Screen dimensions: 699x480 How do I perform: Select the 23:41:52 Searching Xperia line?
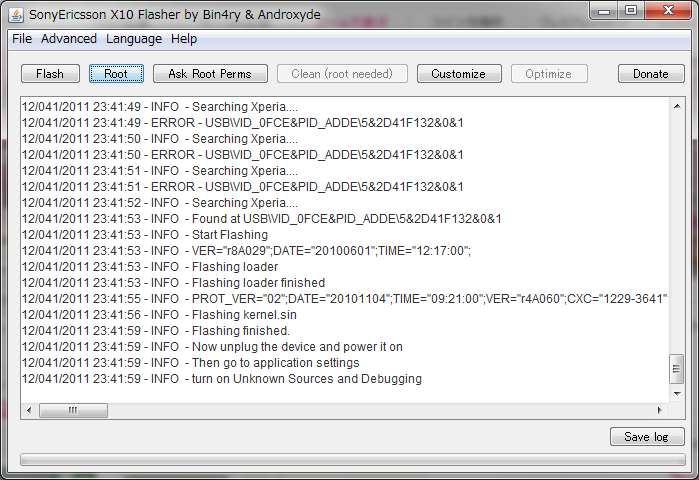(x=160, y=203)
